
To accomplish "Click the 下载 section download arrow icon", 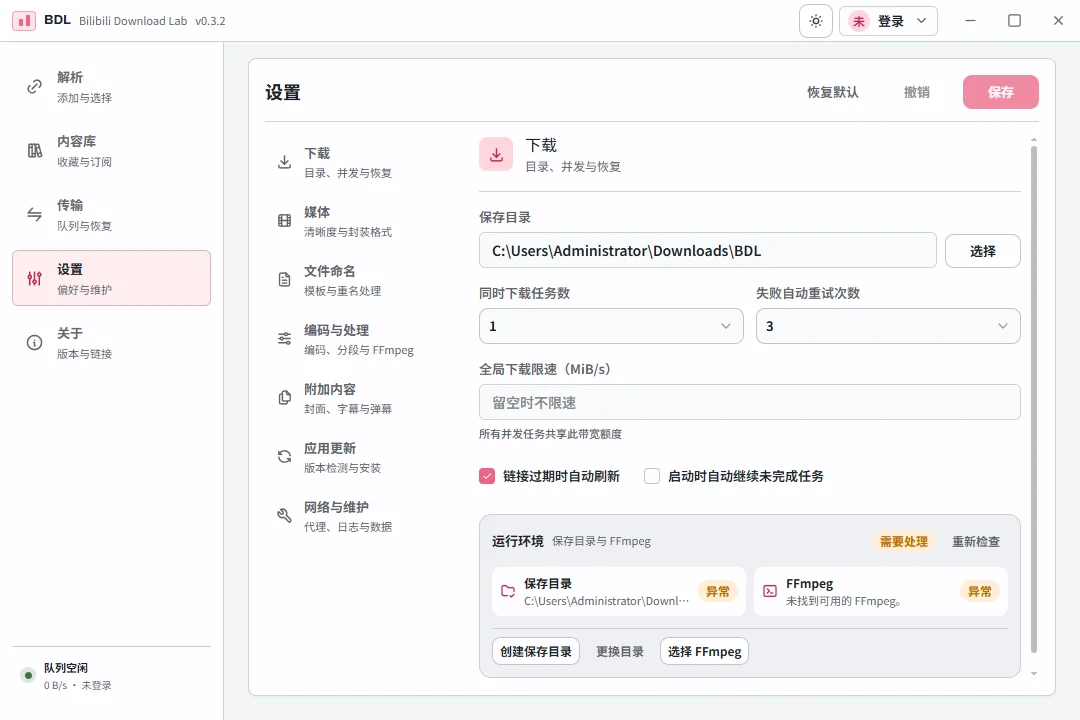I will coord(284,162).
